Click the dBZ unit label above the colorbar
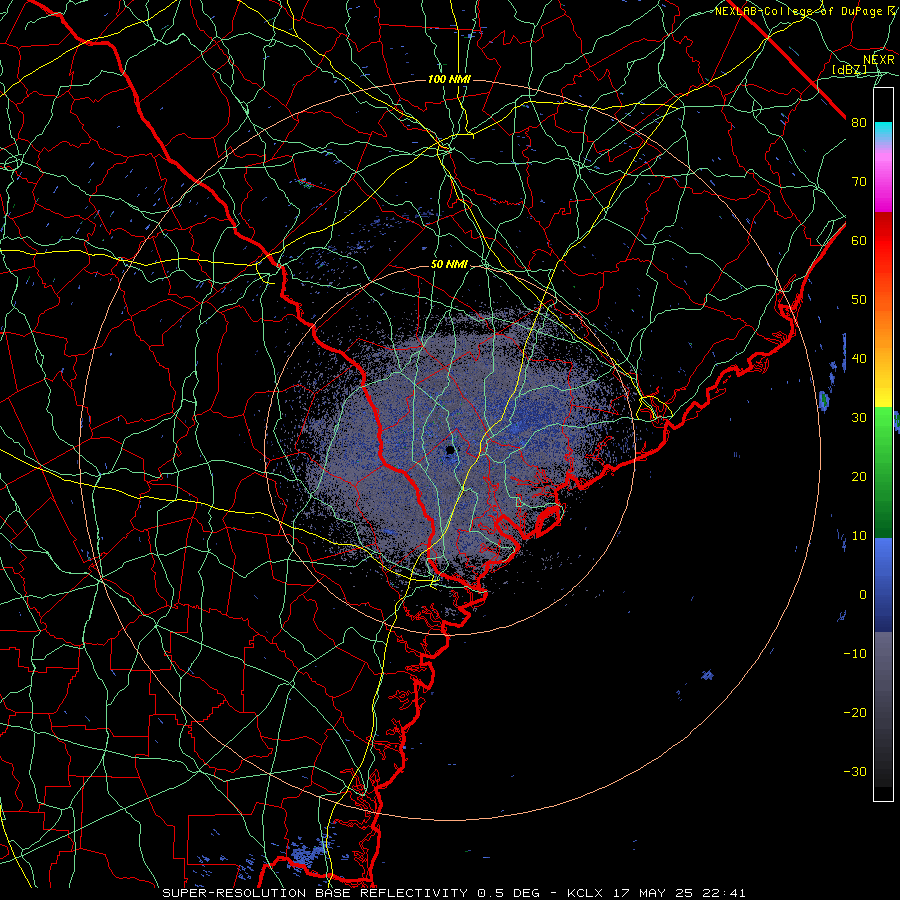 (x=849, y=70)
